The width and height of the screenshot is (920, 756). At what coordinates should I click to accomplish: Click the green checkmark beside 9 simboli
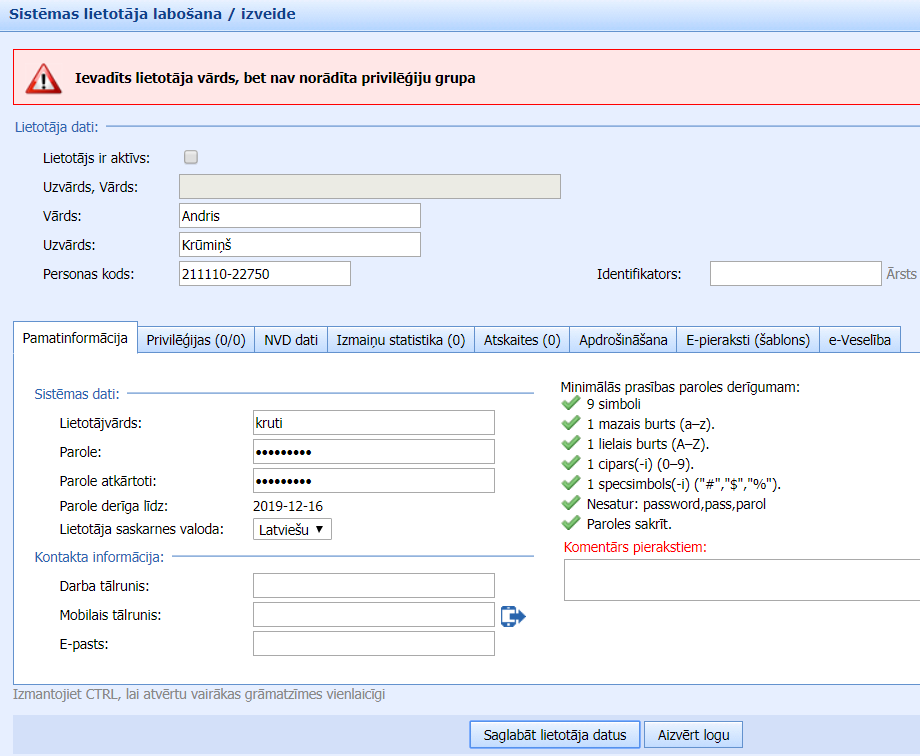(x=571, y=404)
